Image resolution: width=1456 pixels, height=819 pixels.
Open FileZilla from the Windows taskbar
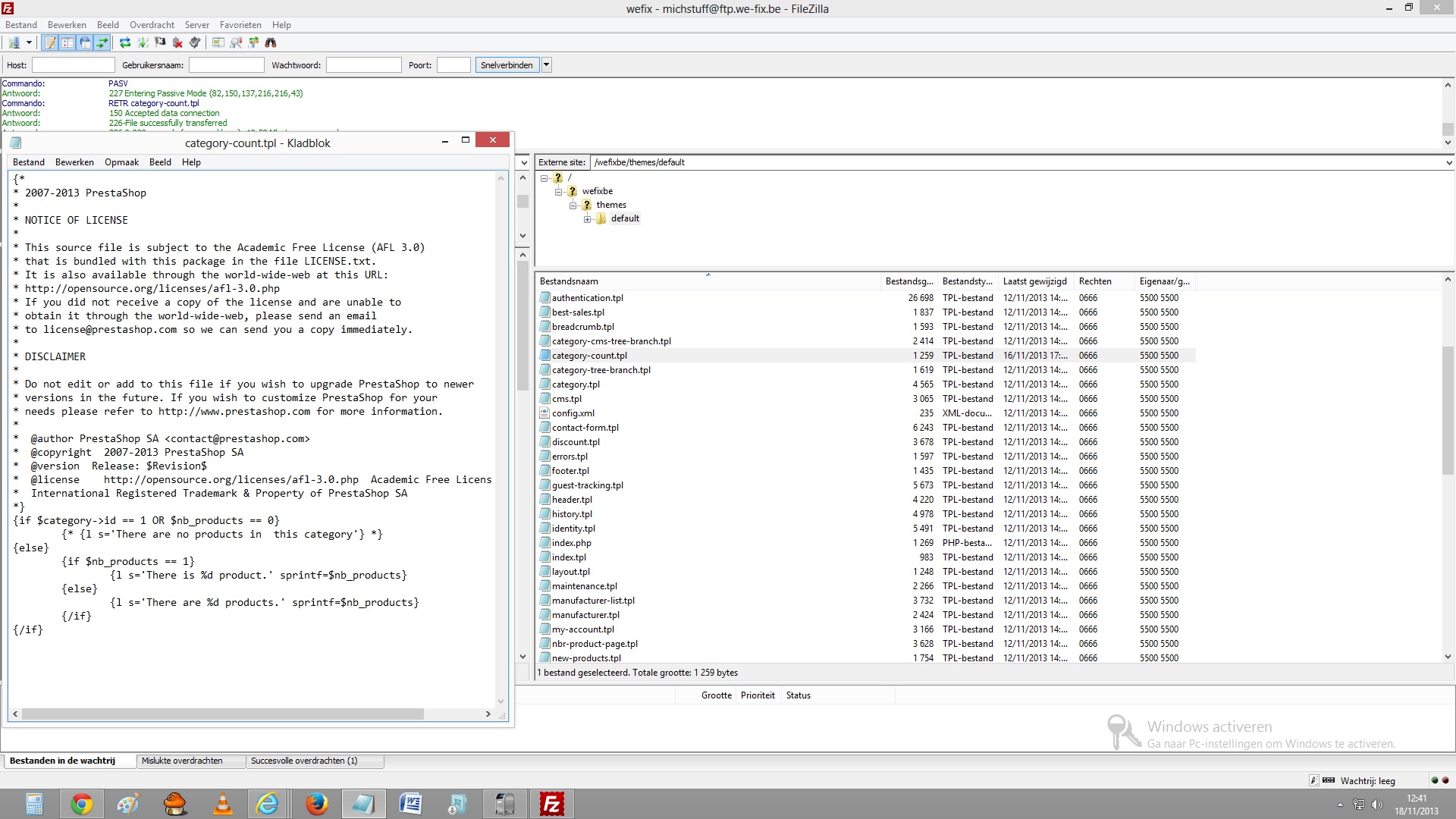pos(551,804)
